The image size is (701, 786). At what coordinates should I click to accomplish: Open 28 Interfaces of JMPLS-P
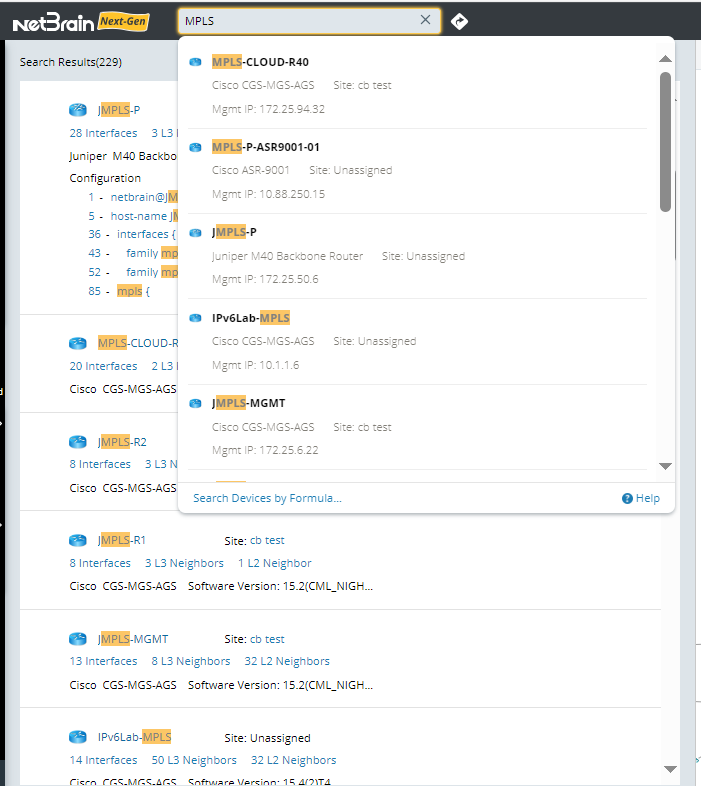(x=103, y=133)
